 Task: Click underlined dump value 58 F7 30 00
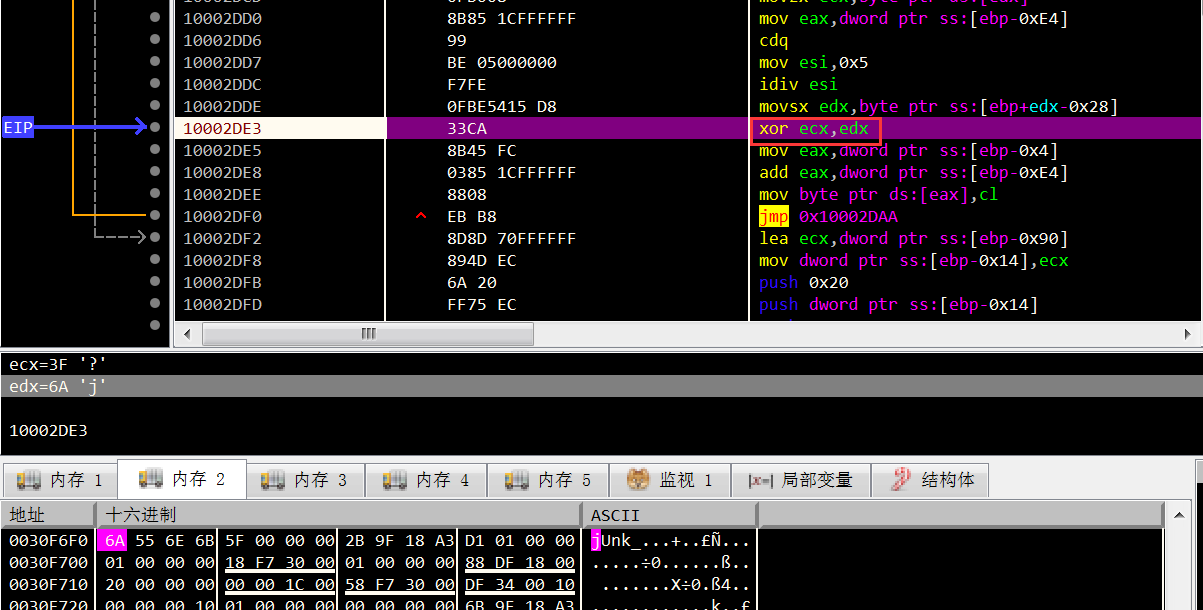click(x=400, y=584)
